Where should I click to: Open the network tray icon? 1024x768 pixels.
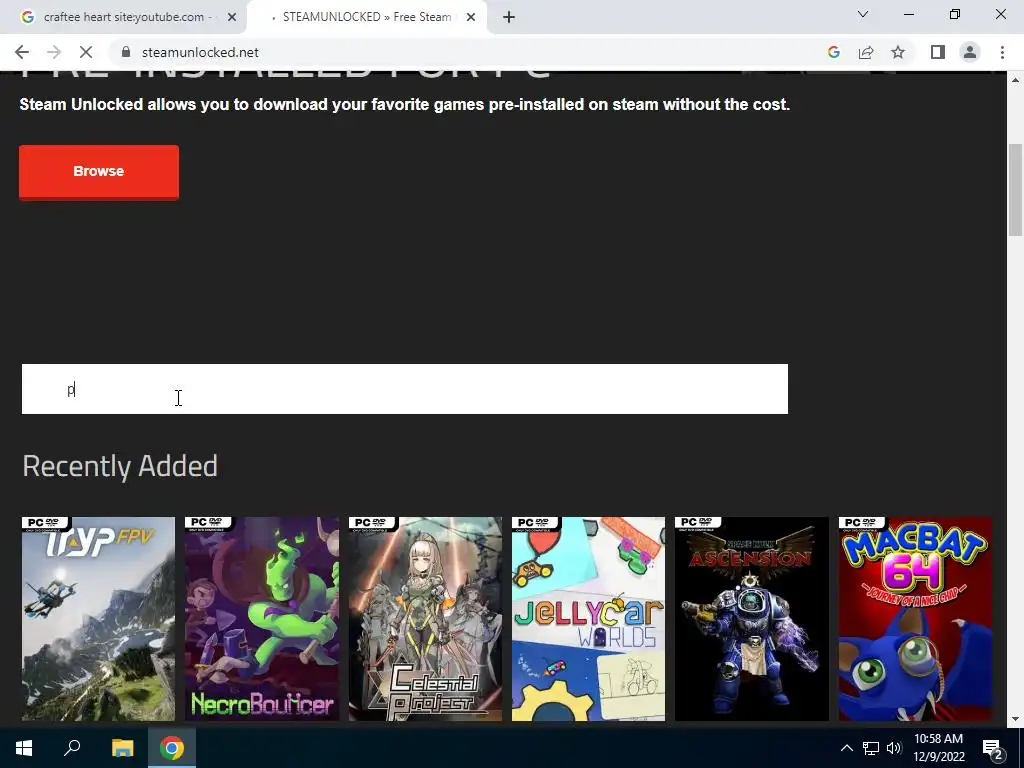(871, 748)
